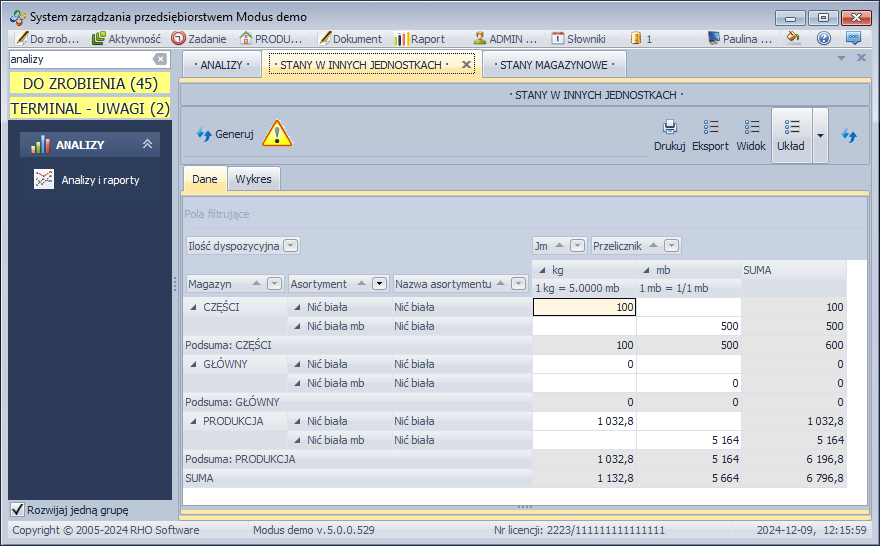Click the Eksport icon
This screenshot has width=880, height=546.
[x=711, y=128]
